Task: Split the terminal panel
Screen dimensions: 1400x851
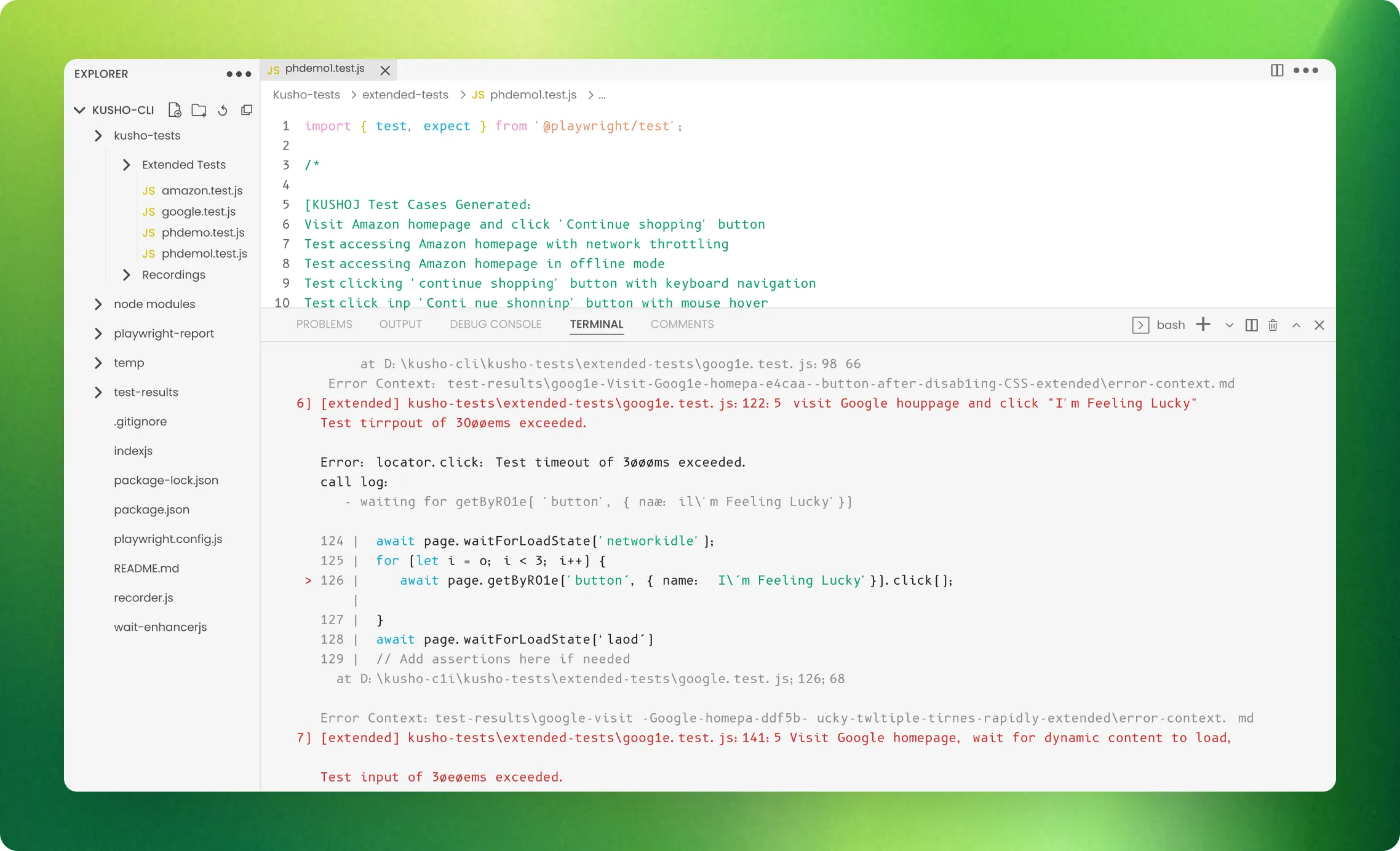Action: [1251, 325]
